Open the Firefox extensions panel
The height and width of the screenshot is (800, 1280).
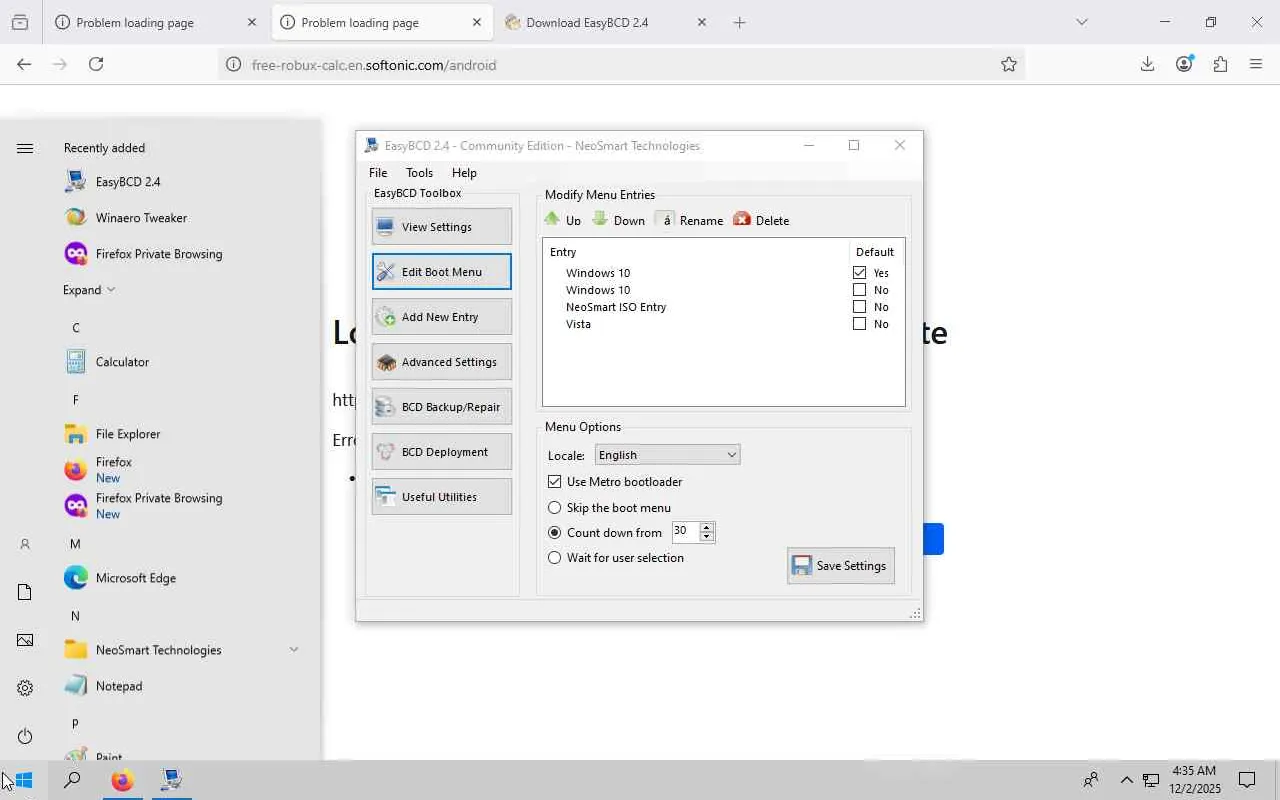(x=1220, y=65)
